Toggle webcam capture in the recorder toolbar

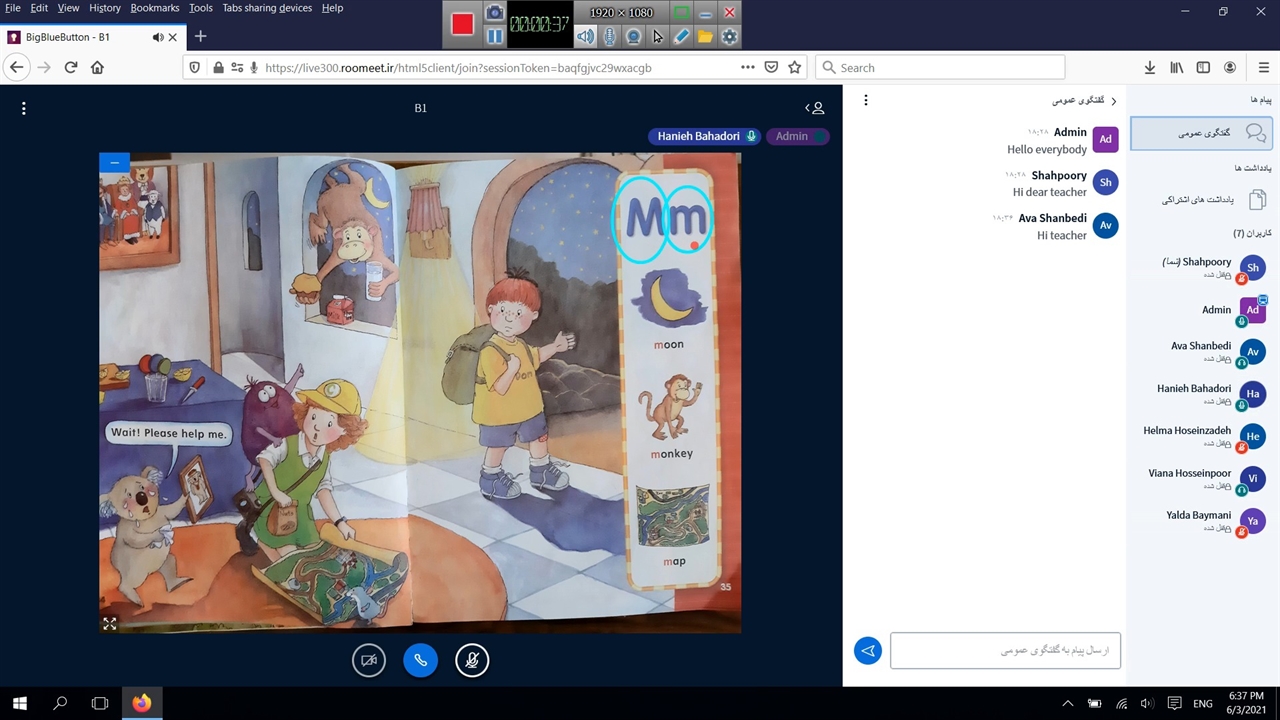(633, 36)
